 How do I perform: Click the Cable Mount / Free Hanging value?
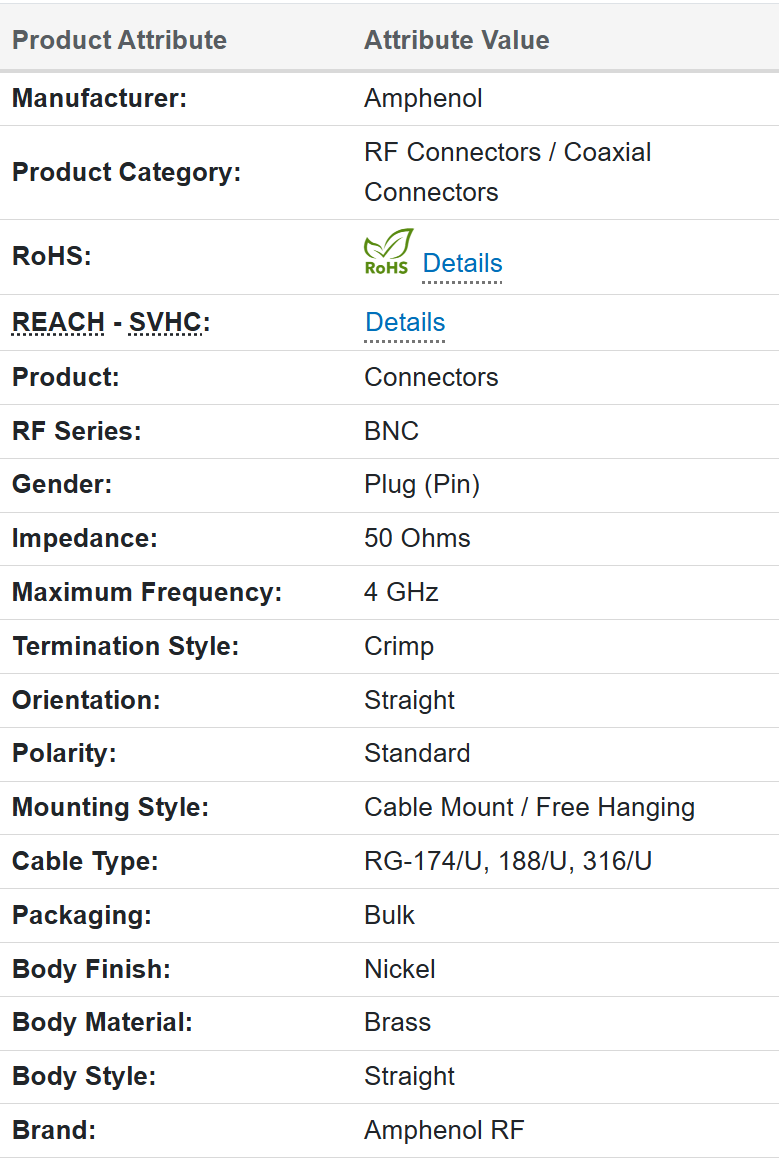(x=529, y=807)
